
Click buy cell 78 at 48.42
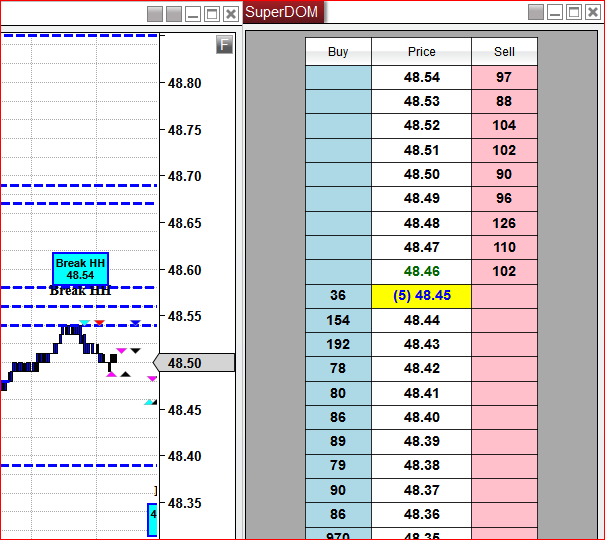(x=338, y=369)
